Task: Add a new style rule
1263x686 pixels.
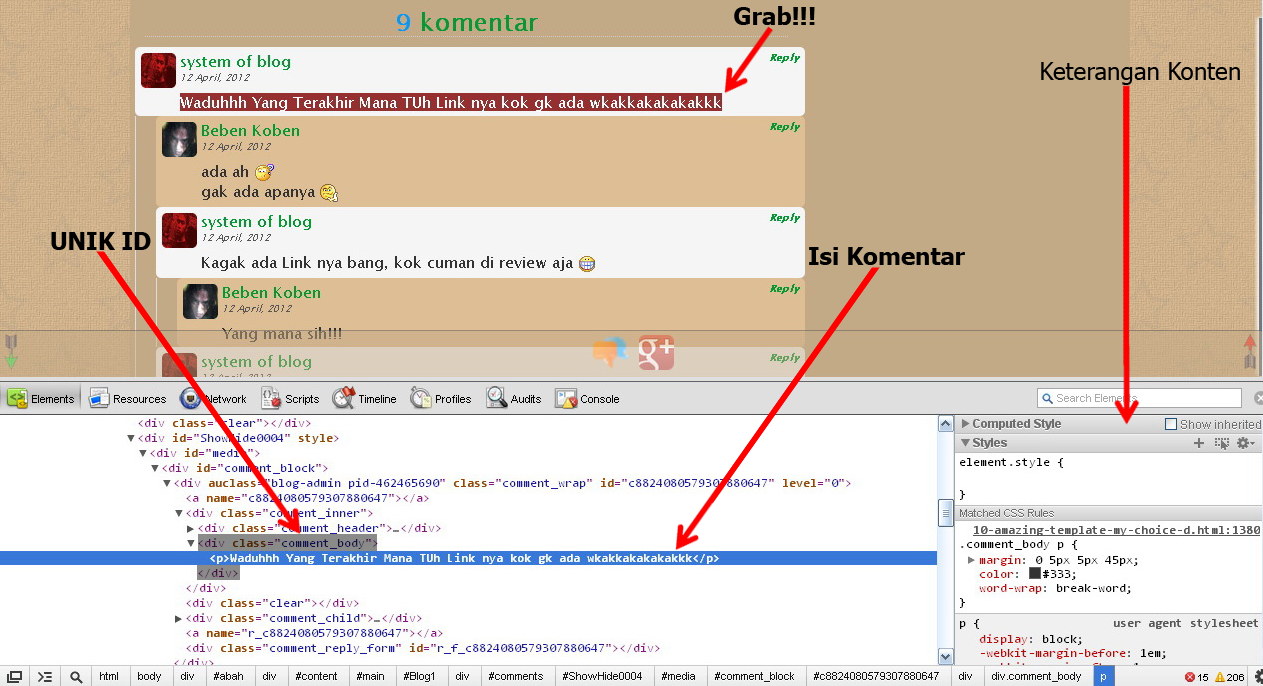Action: pos(1199,443)
